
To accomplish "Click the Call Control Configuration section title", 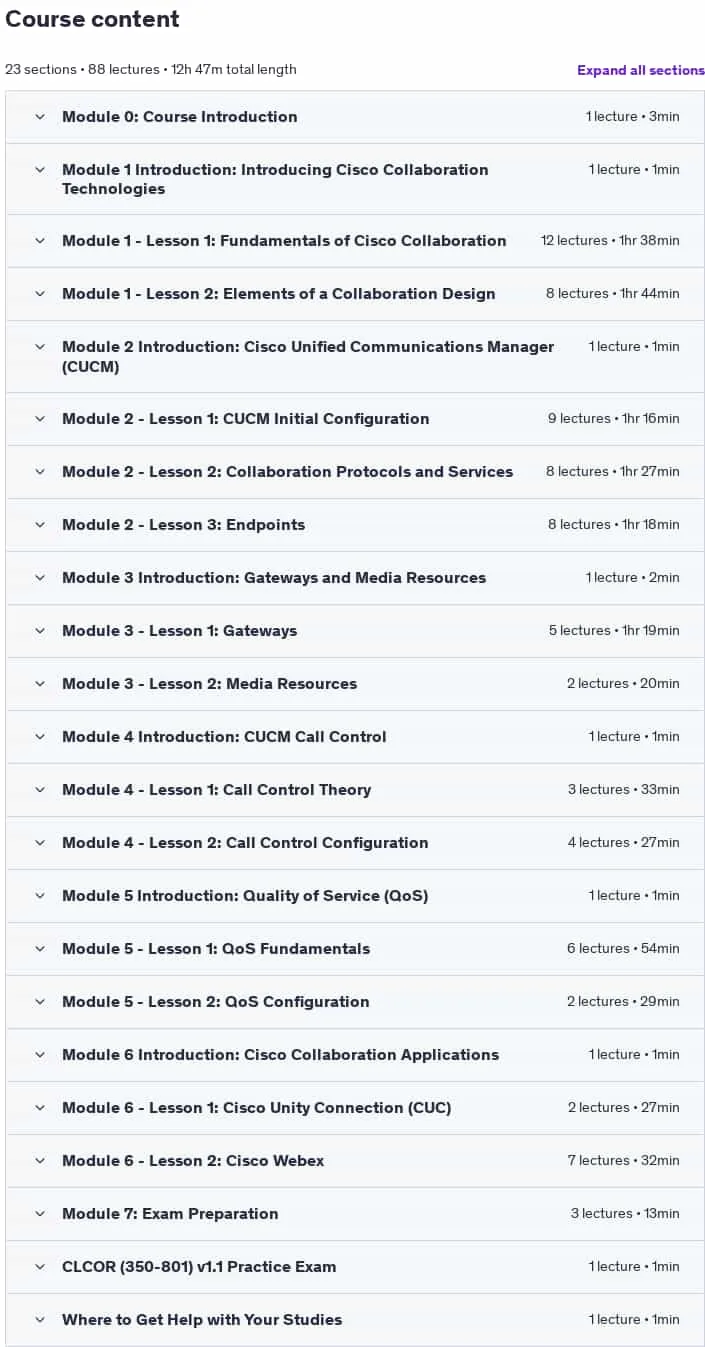I will (x=245, y=843).
